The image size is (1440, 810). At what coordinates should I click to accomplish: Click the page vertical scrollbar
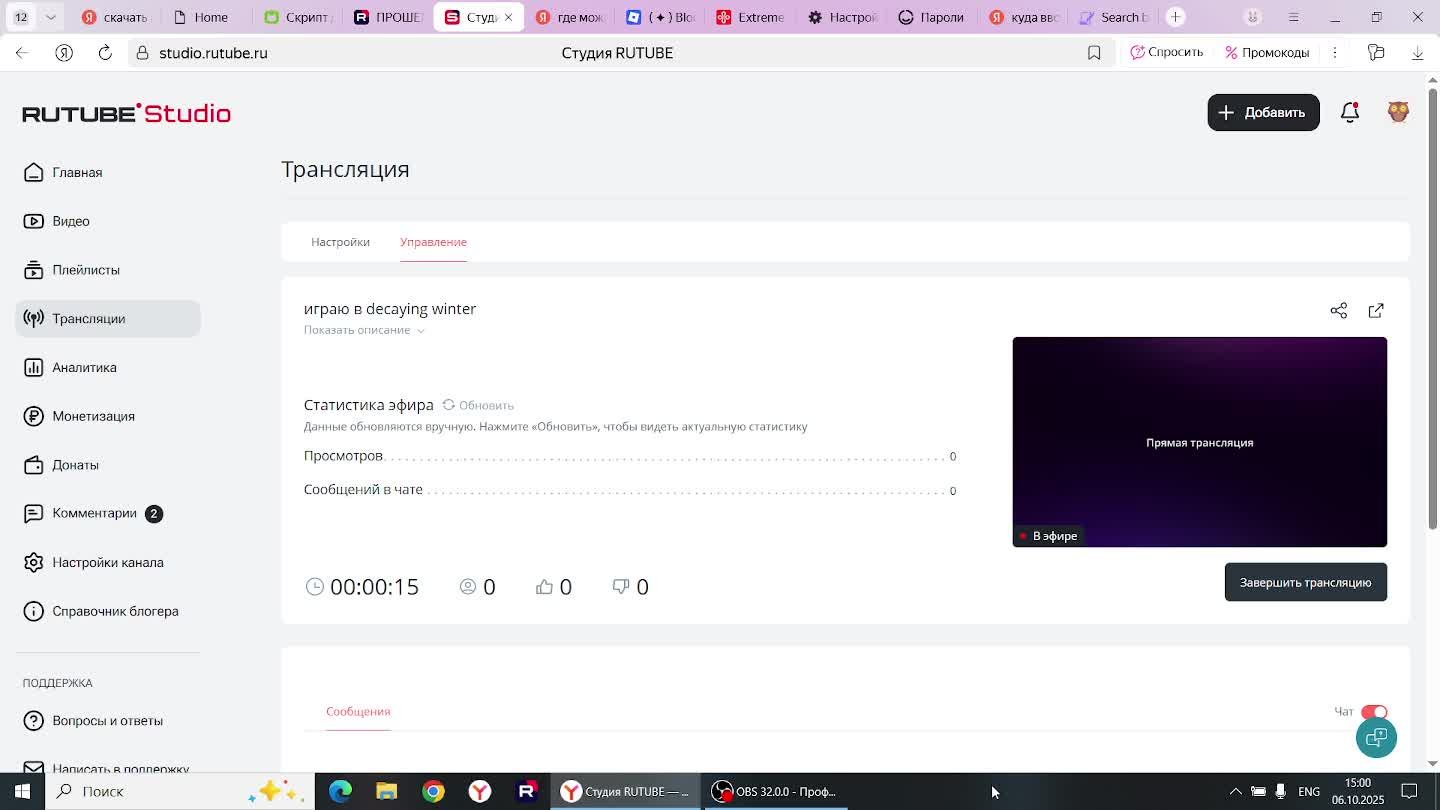point(1432,308)
